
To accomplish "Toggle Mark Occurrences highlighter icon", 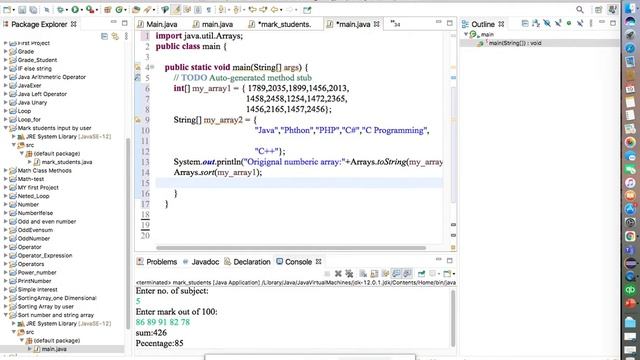I will (178, 9).
